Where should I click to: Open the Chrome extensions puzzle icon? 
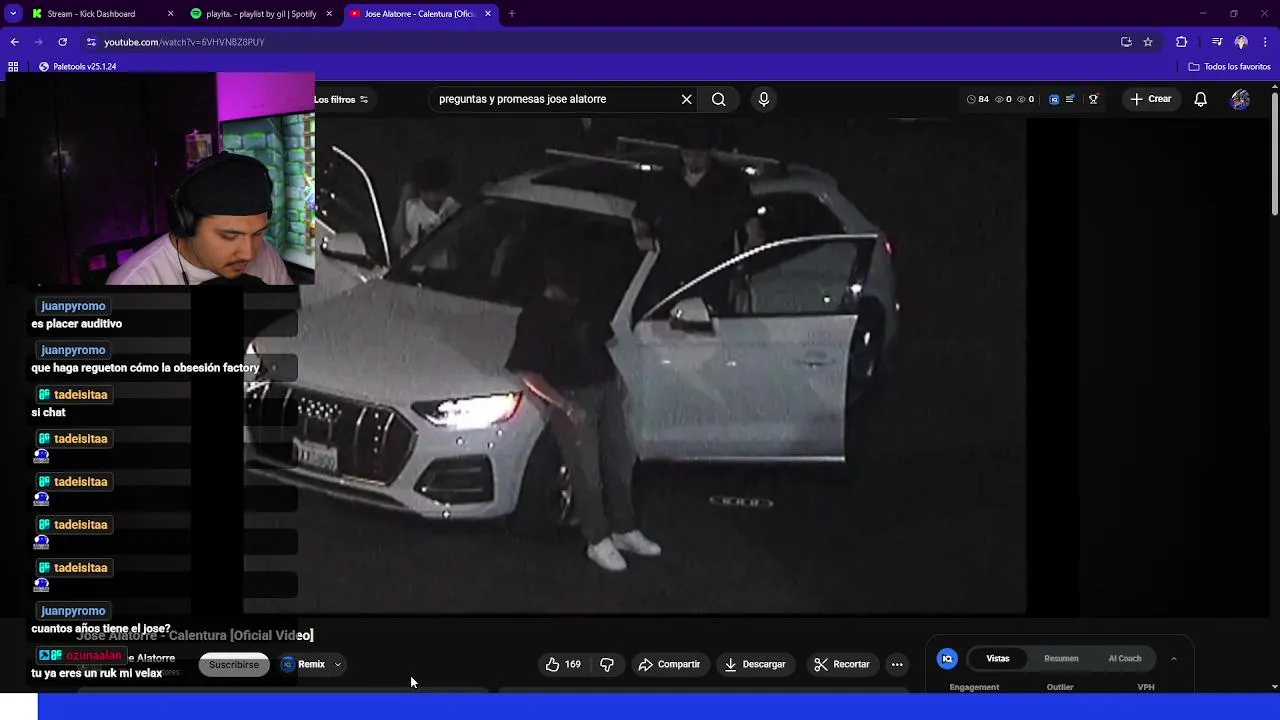point(1181,42)
